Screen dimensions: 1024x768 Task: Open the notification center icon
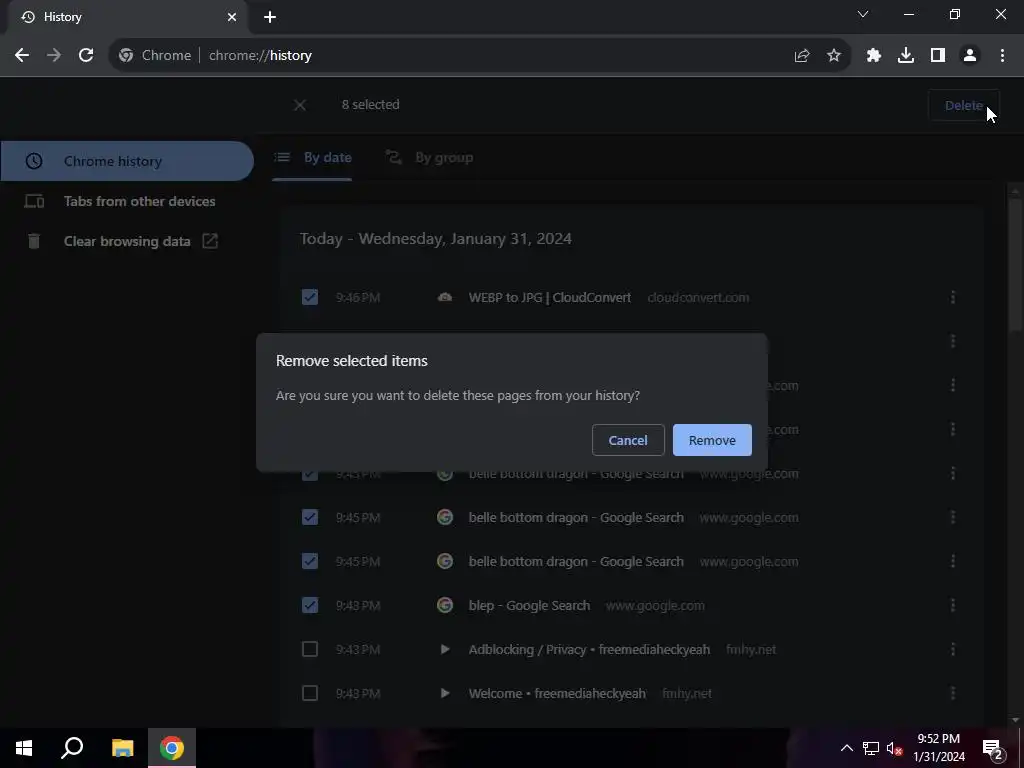pyautogui.click(x=993, y=748)
